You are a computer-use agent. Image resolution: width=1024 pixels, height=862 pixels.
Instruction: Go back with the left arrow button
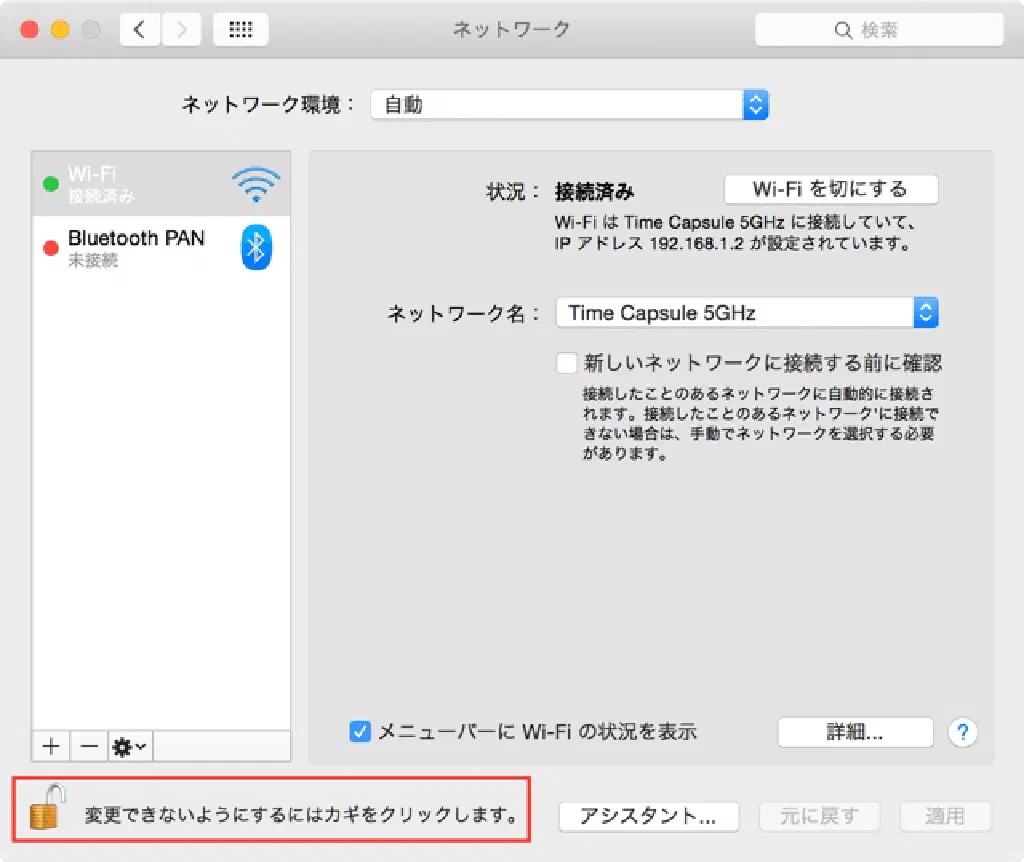click(x=139, y=30)
